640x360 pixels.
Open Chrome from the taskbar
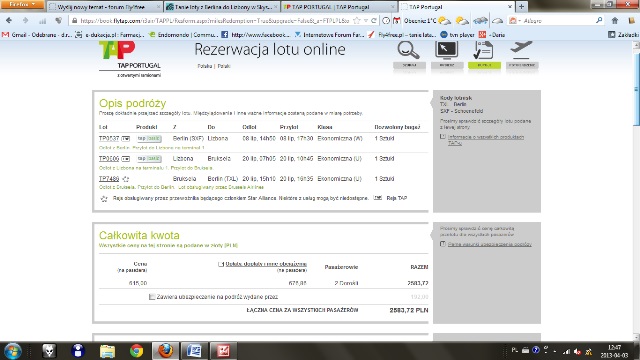coord(136,351)
